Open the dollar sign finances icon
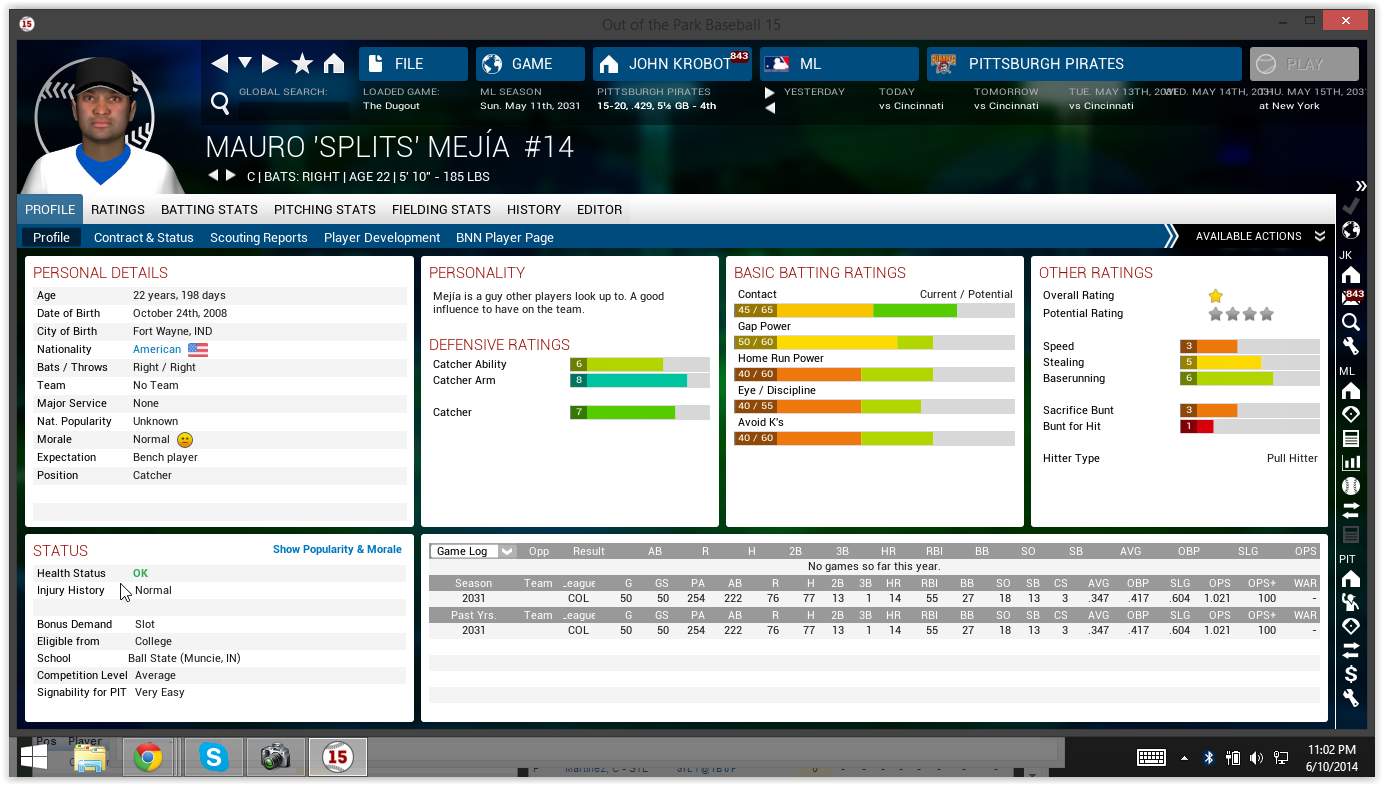1383x785 pixels. click(1351, 674)
